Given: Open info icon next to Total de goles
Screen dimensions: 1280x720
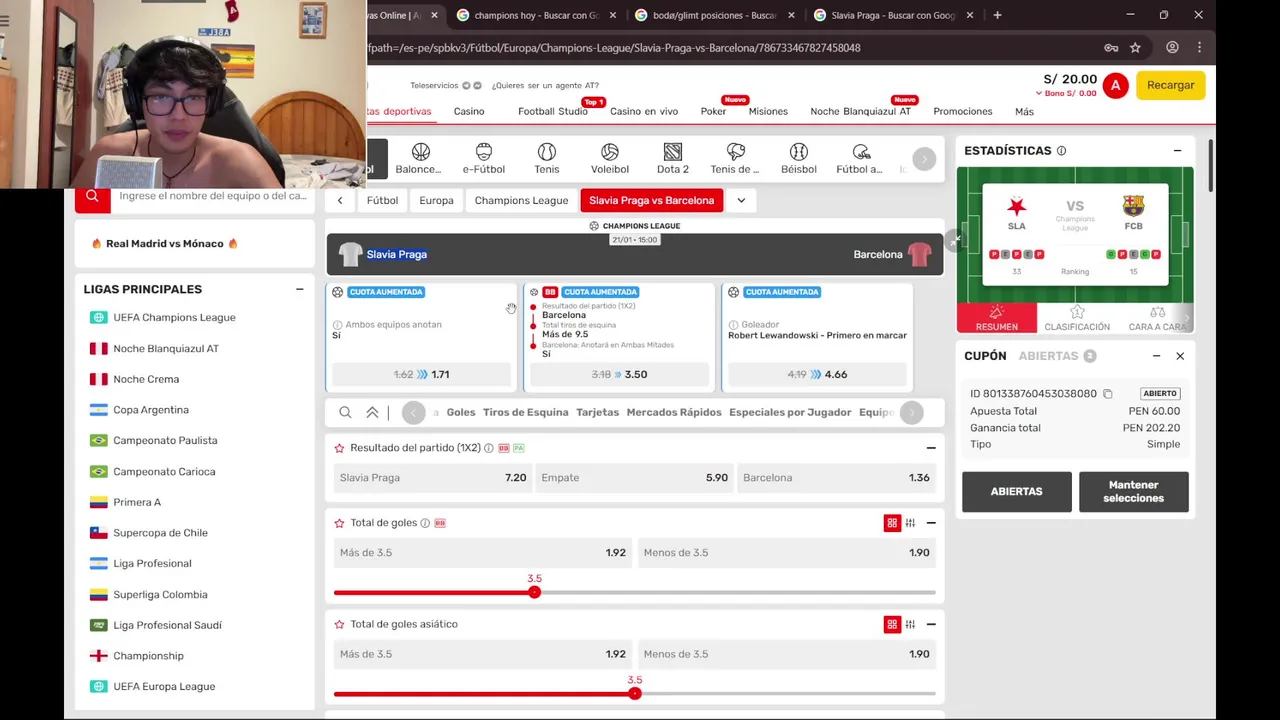Looking at the screenshot, I should pos(425,523).
